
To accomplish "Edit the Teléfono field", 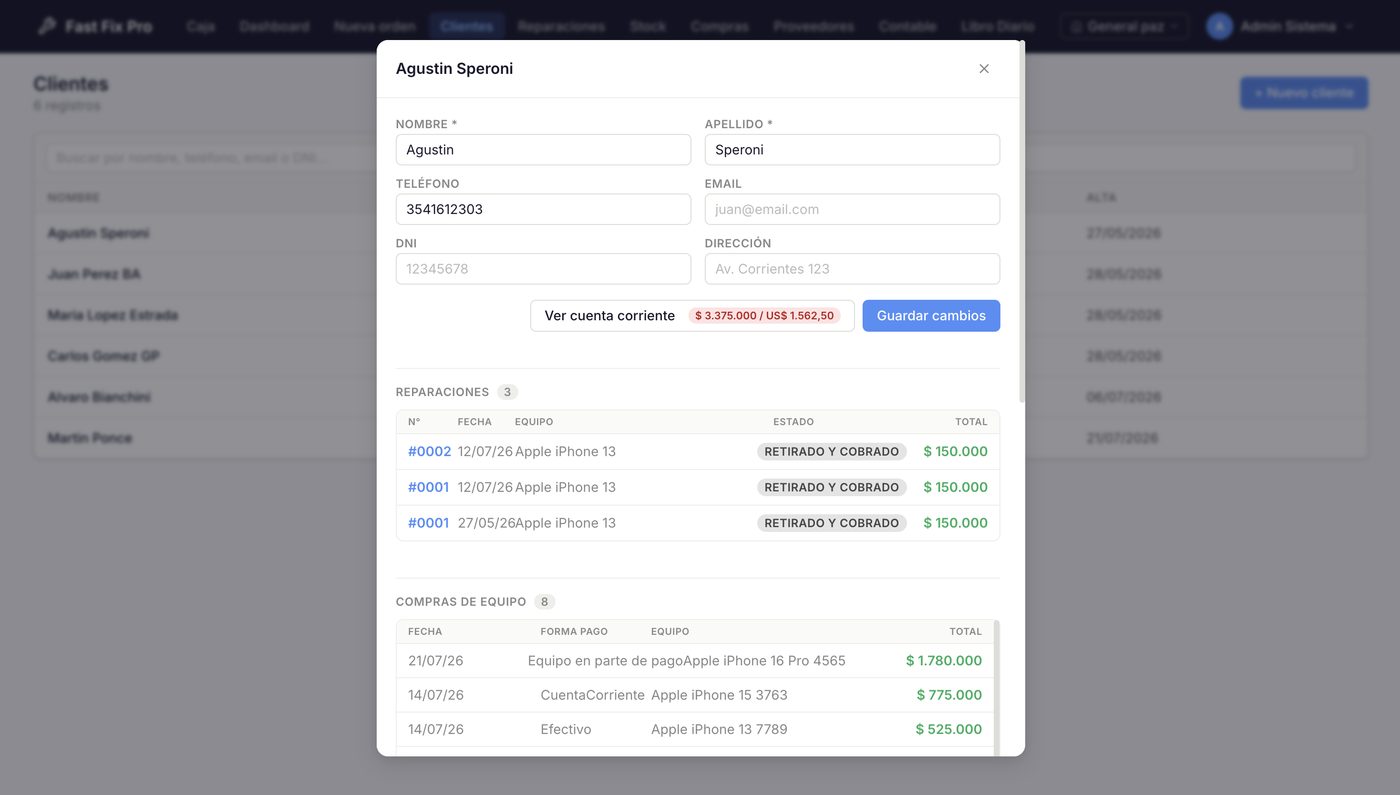I will [543, 209].
